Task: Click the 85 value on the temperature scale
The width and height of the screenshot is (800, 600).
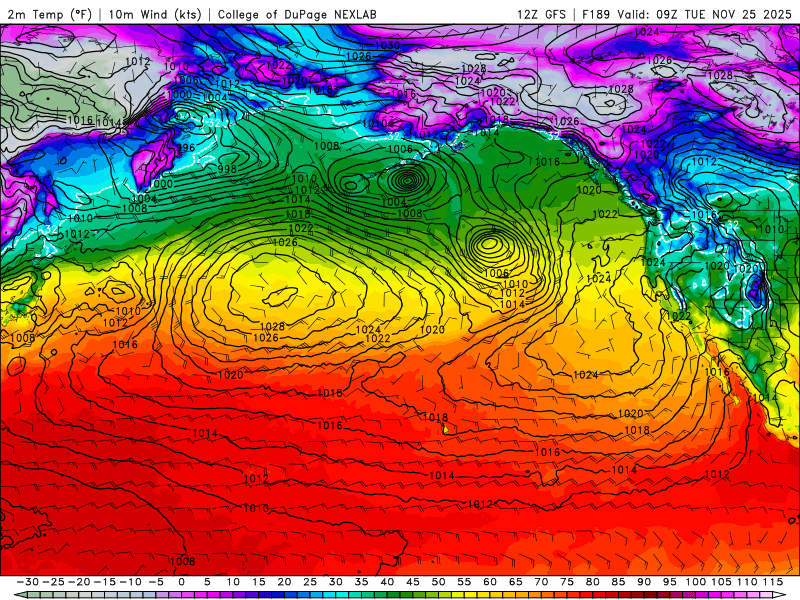Action: point(618,582)
